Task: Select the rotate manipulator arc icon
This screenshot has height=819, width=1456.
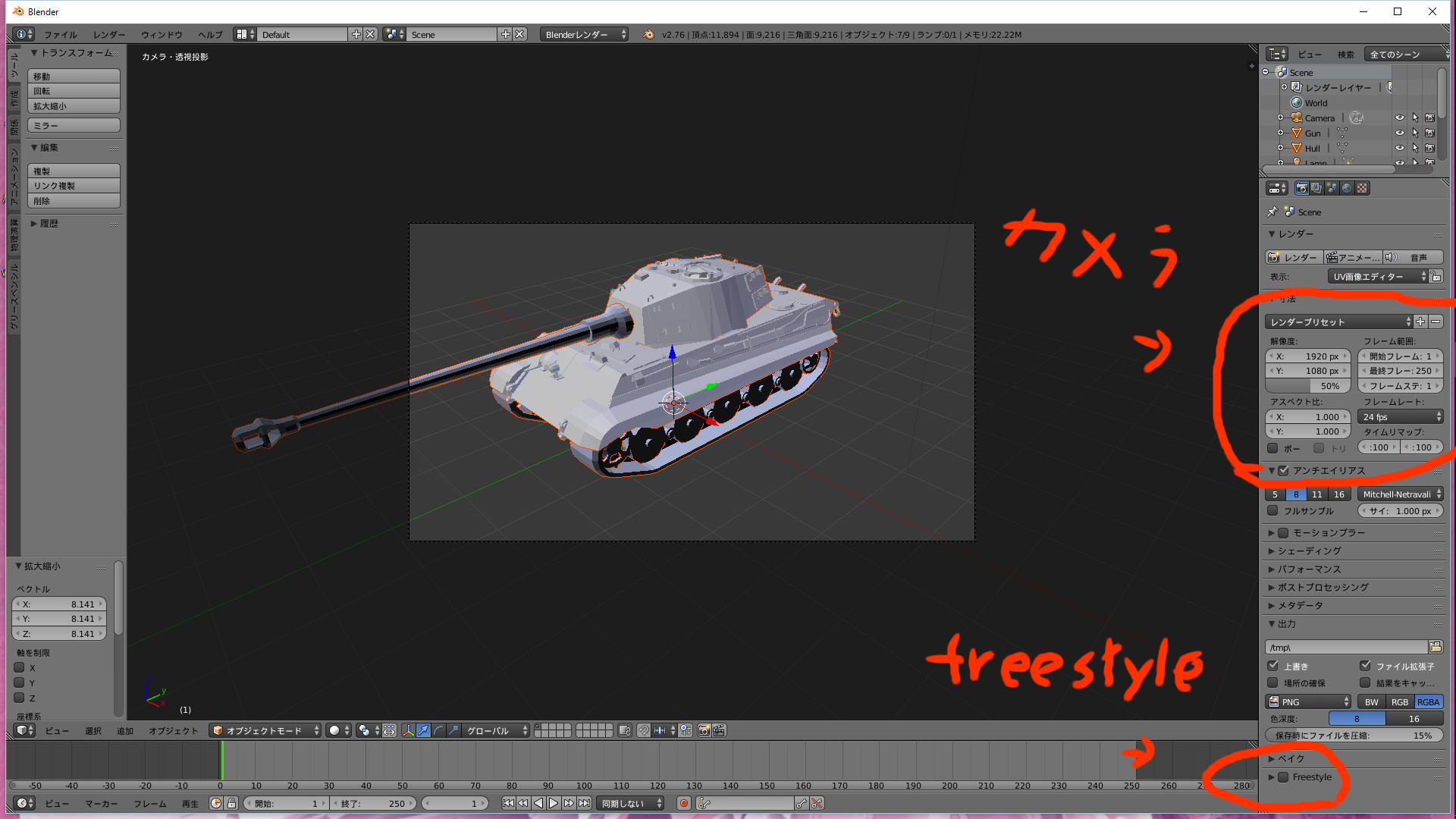Action: (439, 730)
